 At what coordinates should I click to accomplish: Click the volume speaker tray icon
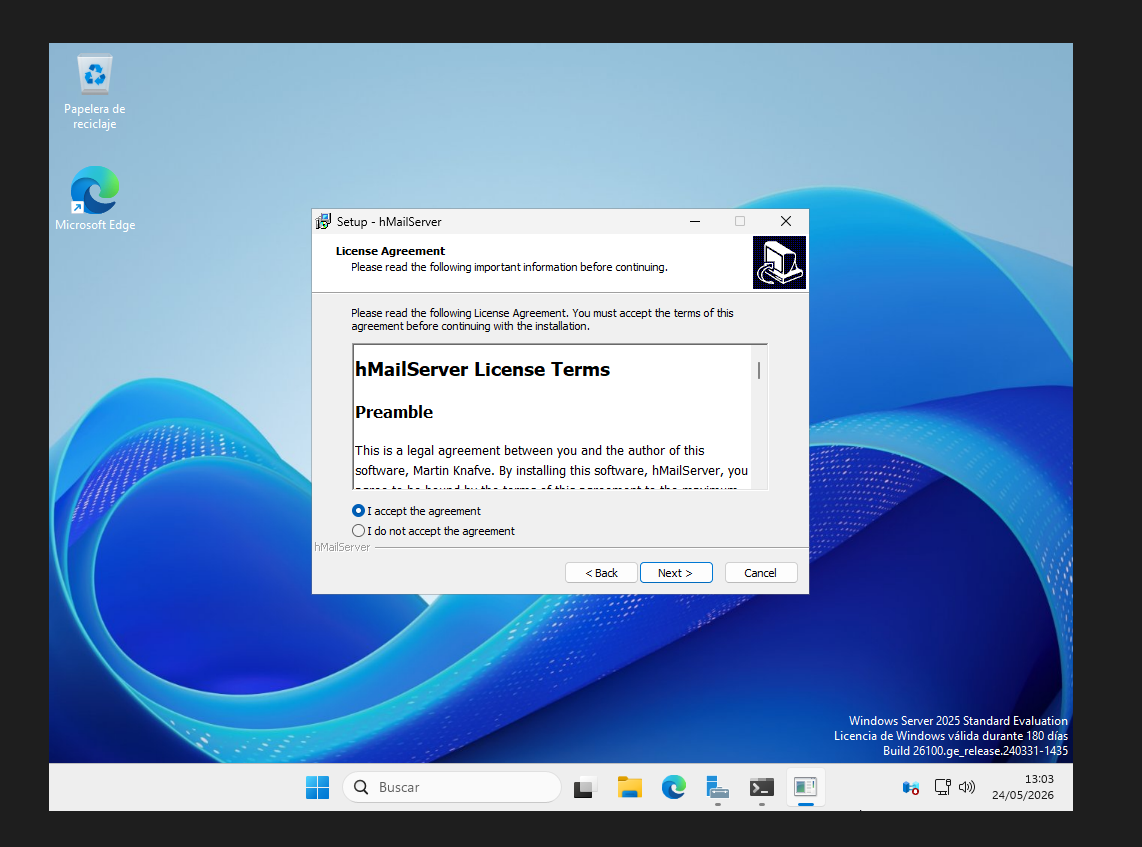click(x=966, y=787)
